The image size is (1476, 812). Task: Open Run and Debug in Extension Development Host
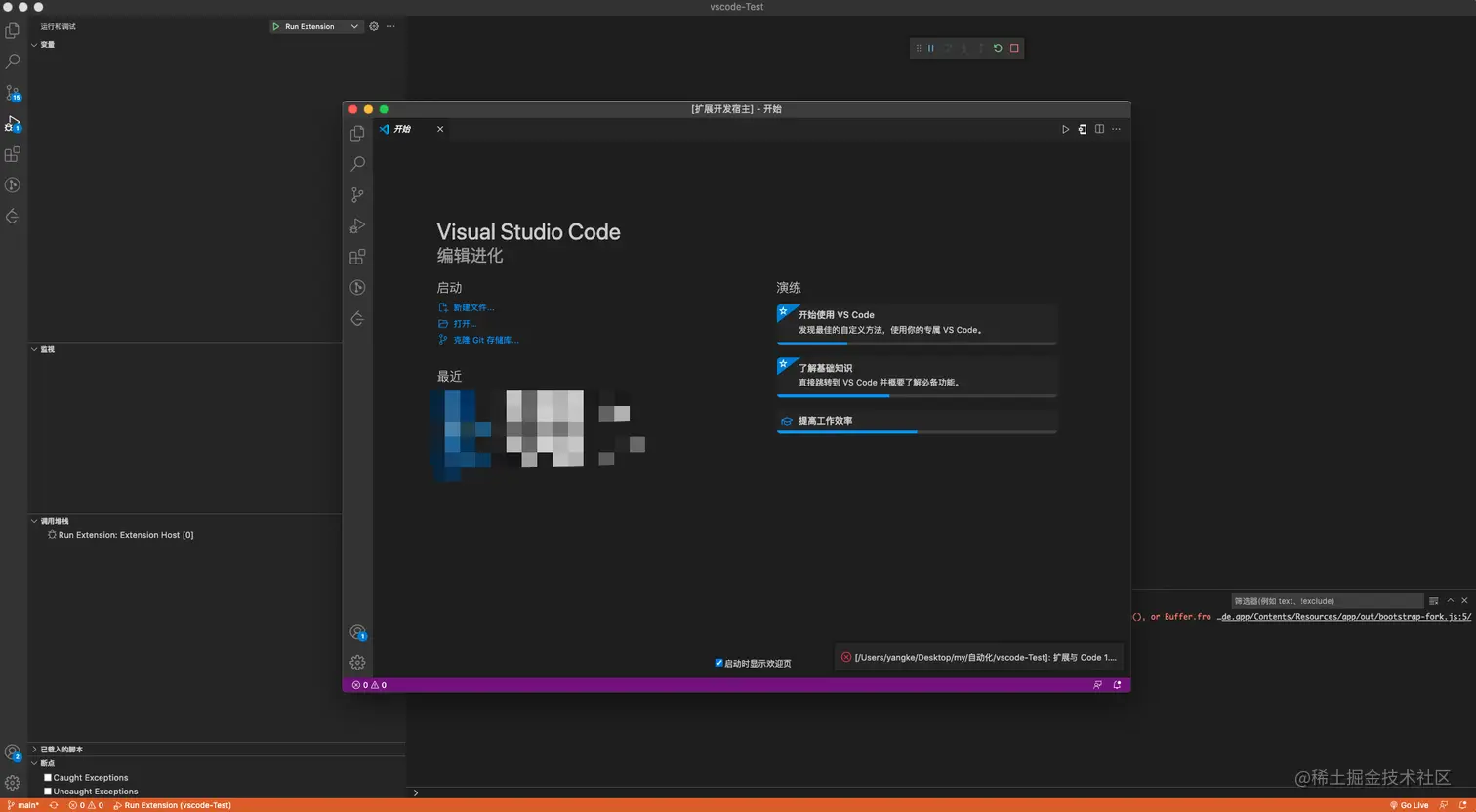[x=358, y=225]
